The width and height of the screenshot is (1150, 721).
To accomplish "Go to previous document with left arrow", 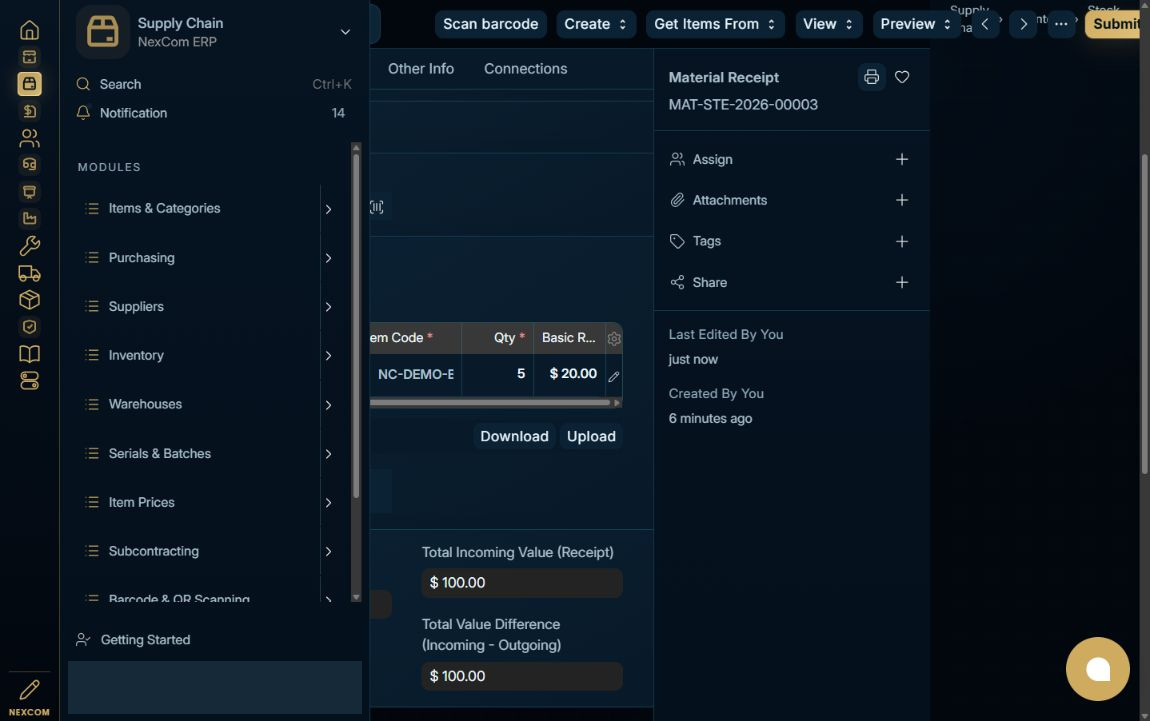I will (985, 24).
